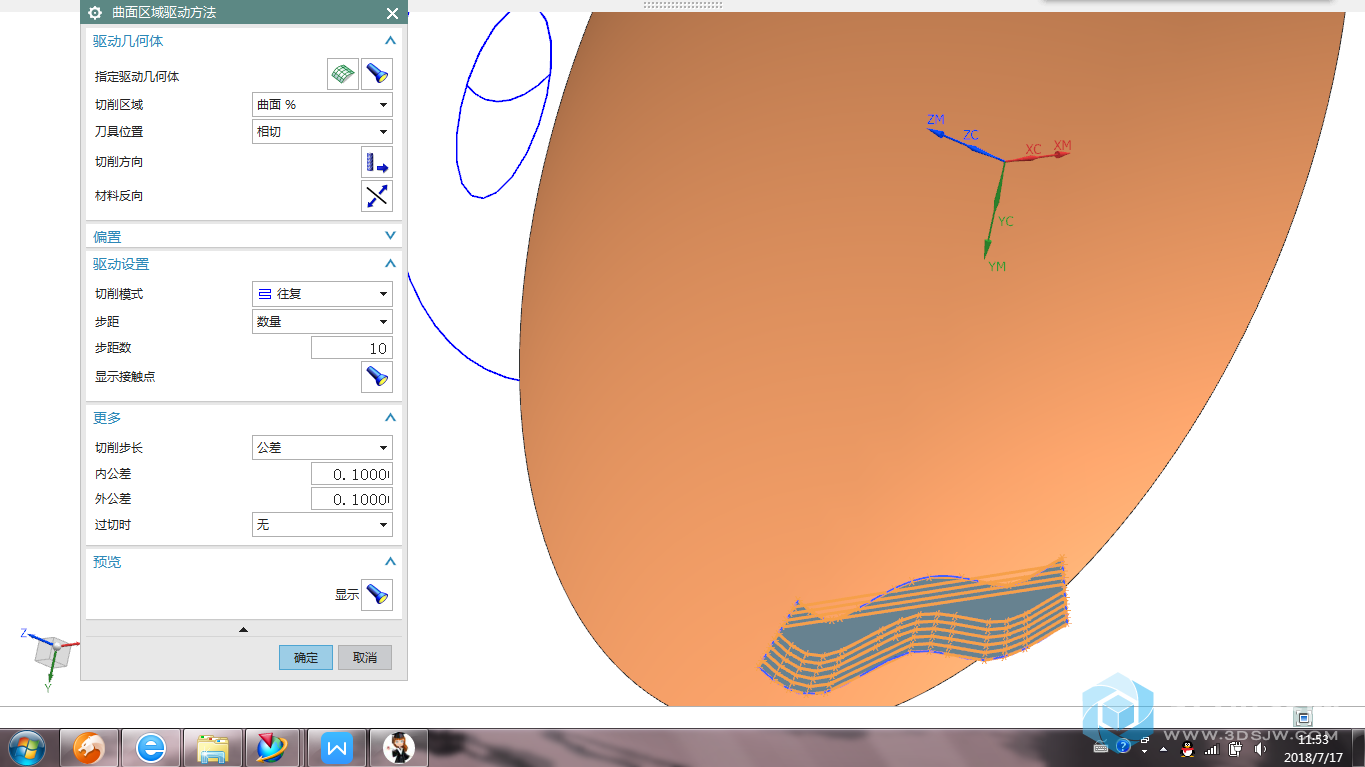Open the 切削步长 dropdown showing 公差
This screenshot has width=1365, height=767.
(x=322, y=447)
